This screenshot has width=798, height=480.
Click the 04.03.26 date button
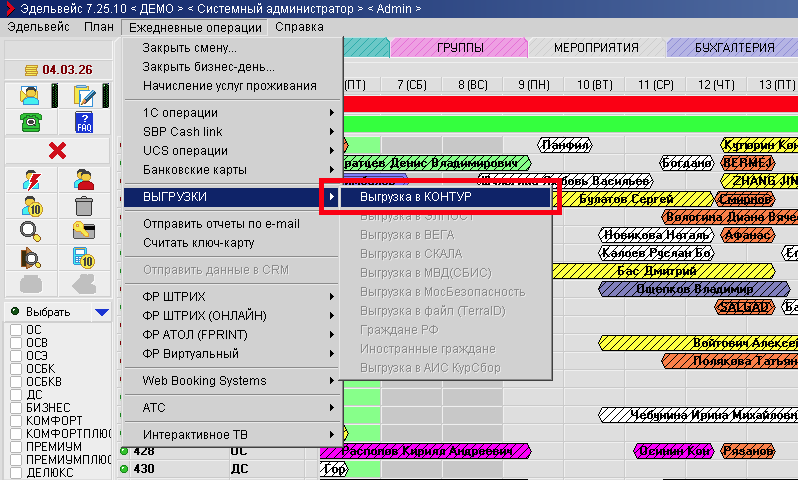coord(57,69)
